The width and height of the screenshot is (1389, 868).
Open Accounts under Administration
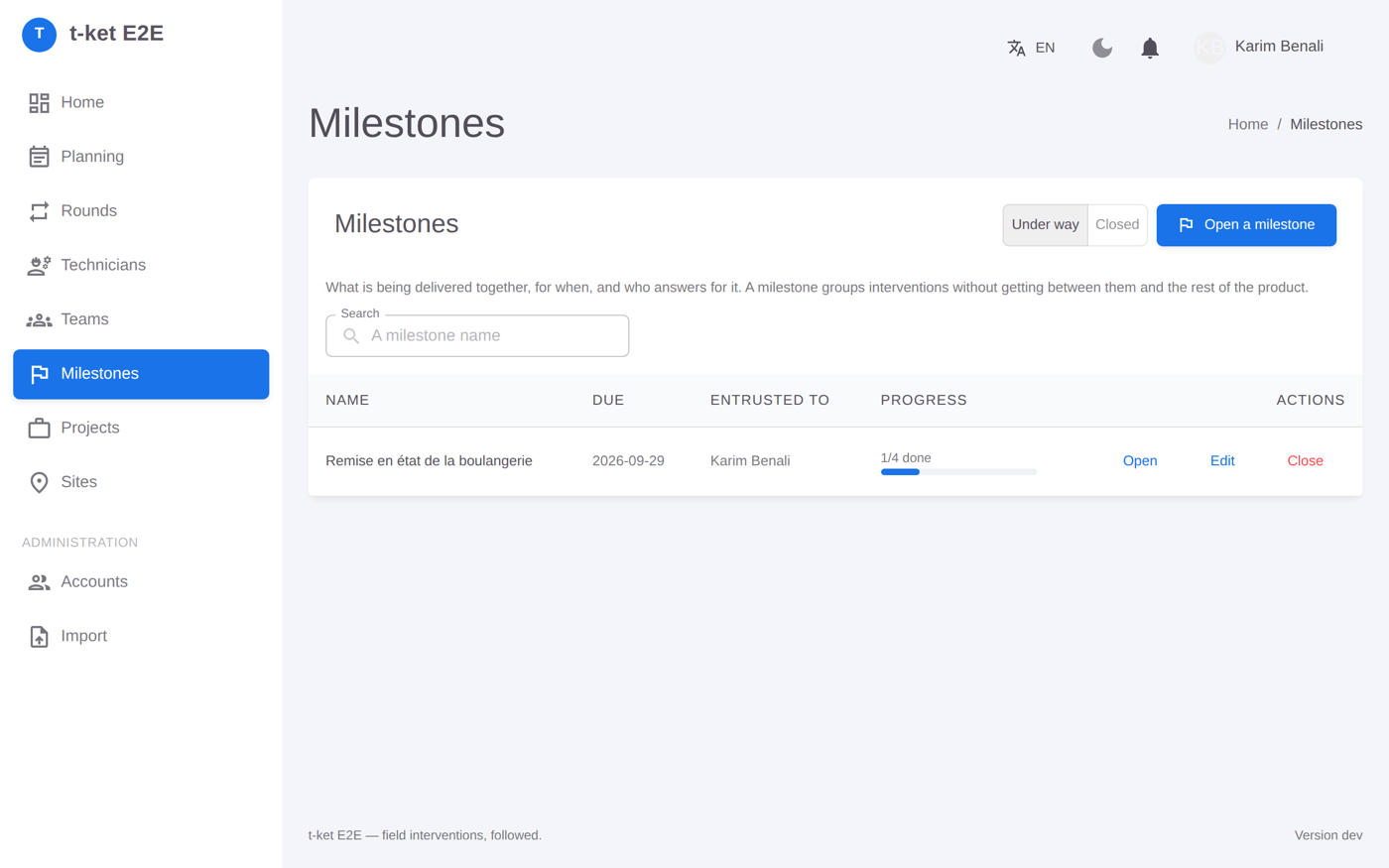pyautogui.click(x=141, y=582)
